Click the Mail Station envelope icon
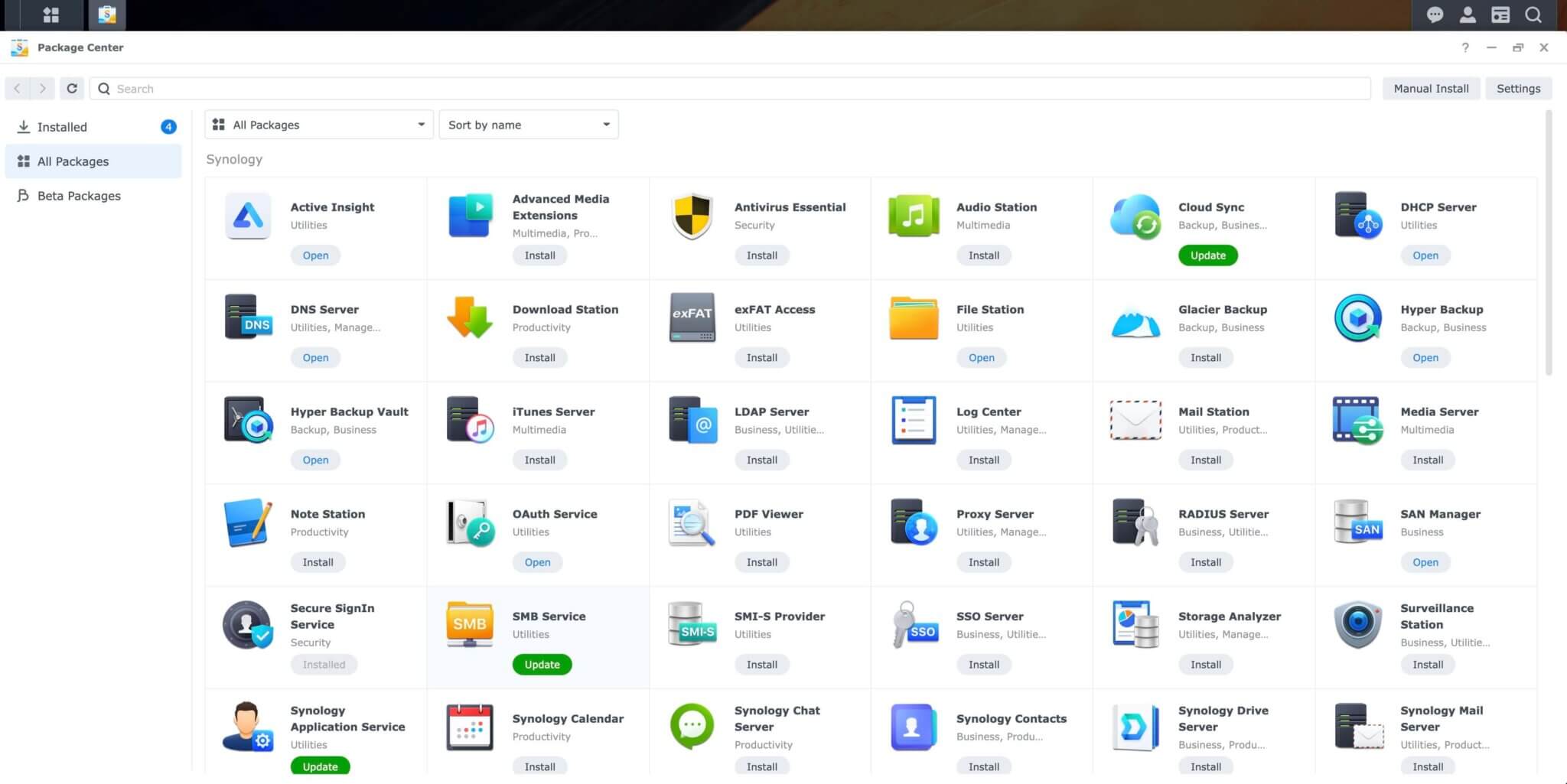This screenshot has height=784, width=1567. point(1135,420)
